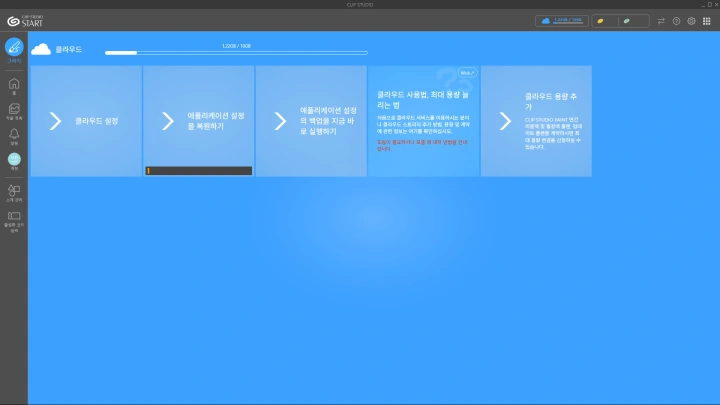720x405 pixels.
Task: Open the notifications bell (알림)
Action: point(14,134)
